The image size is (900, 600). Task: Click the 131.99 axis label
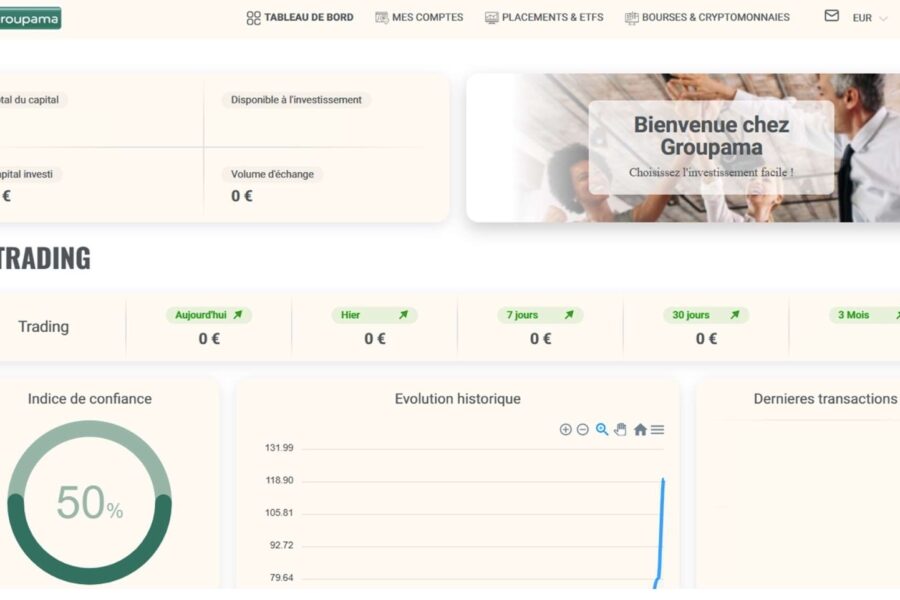pyautogui.click(x=279, y=448)
